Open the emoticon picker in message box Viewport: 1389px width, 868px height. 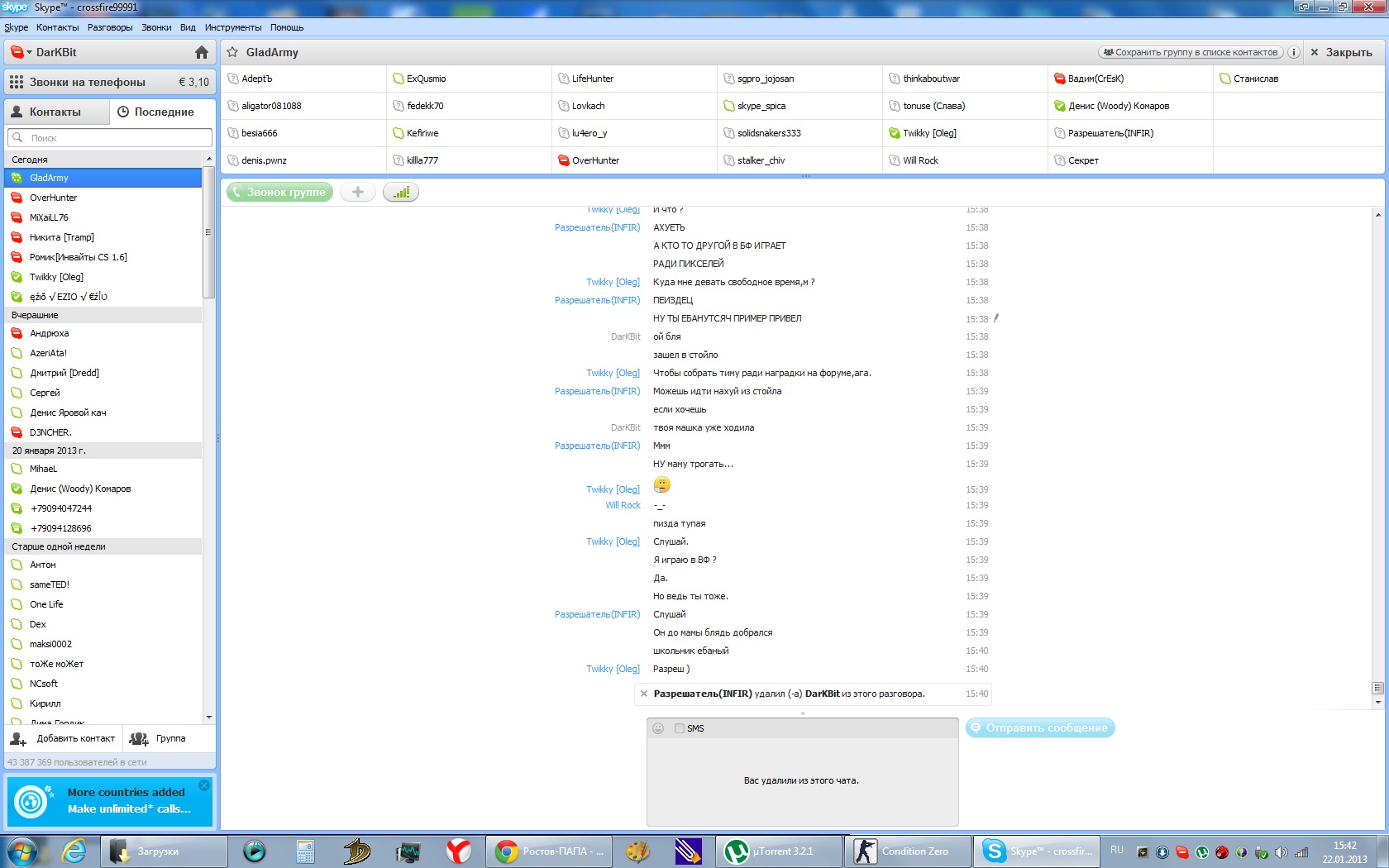pyautogui.click(x=658, y=728)
